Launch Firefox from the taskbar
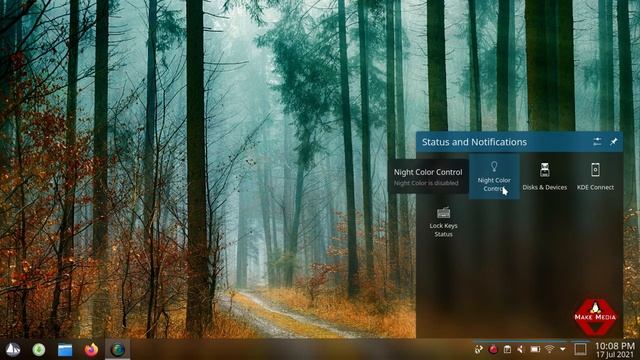Image resolution: width=640 pixels, height=360 pixels. click(x=91, y=350)
